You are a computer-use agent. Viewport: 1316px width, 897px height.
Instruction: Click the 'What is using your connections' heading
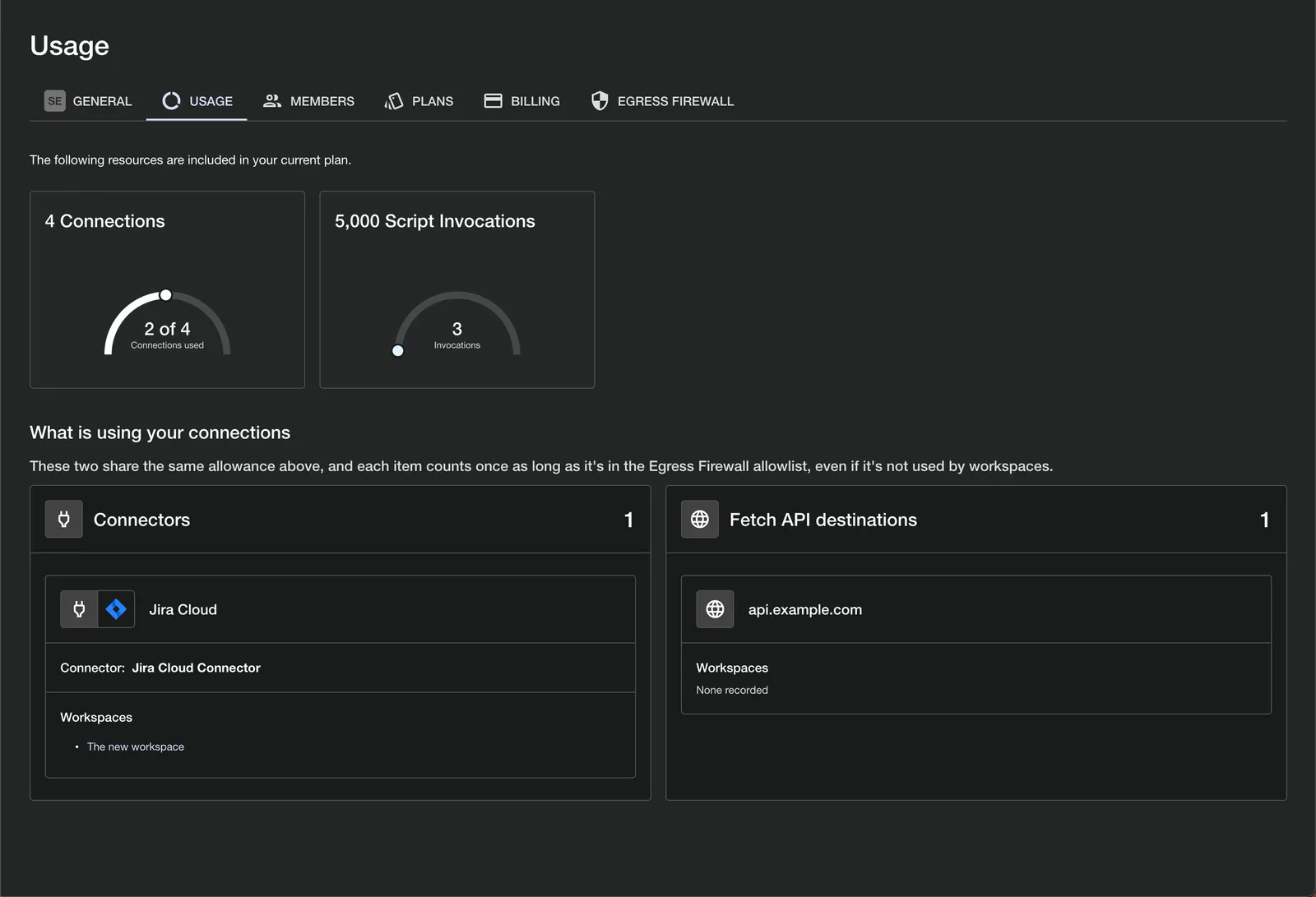click(160, 432)
